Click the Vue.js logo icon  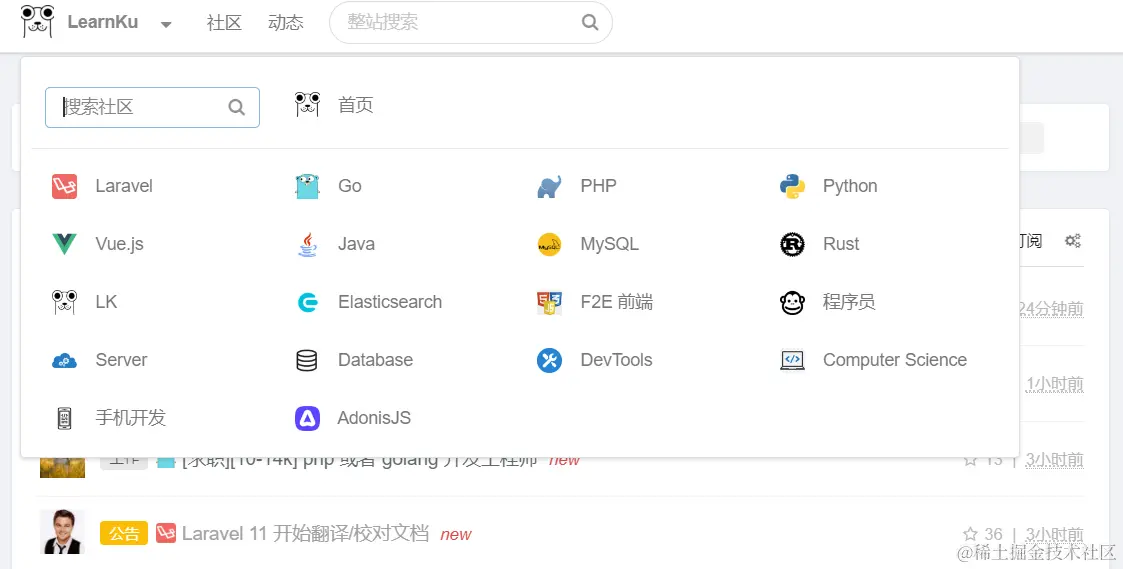pos(64,244)
